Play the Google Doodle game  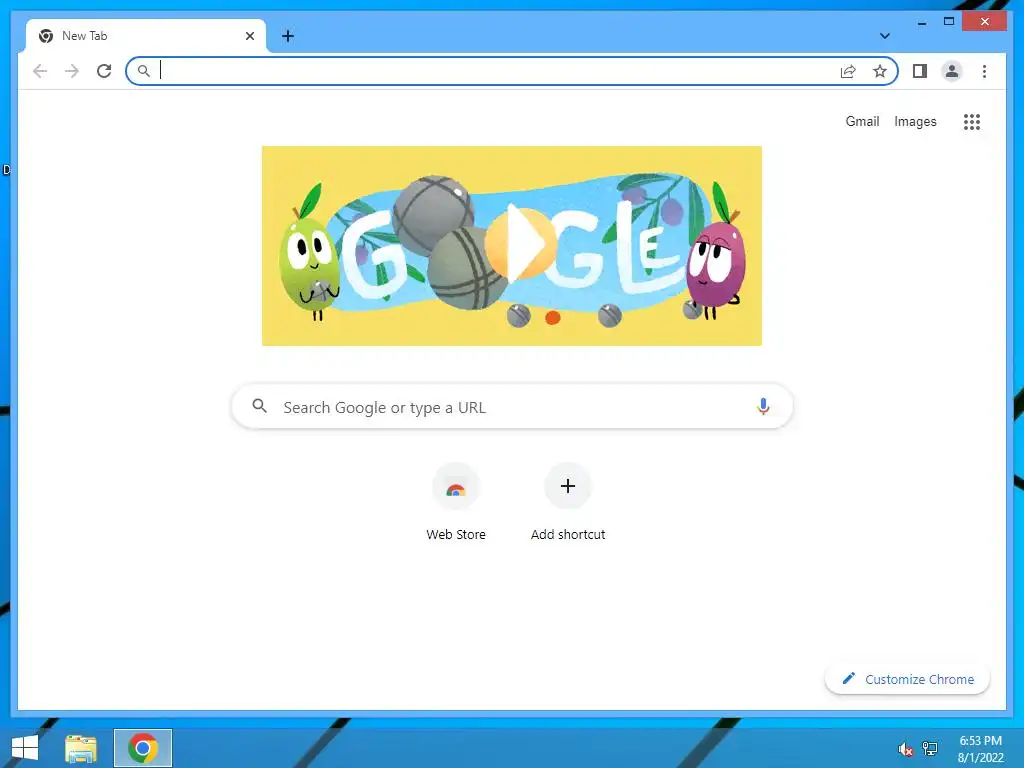(520, 243)
